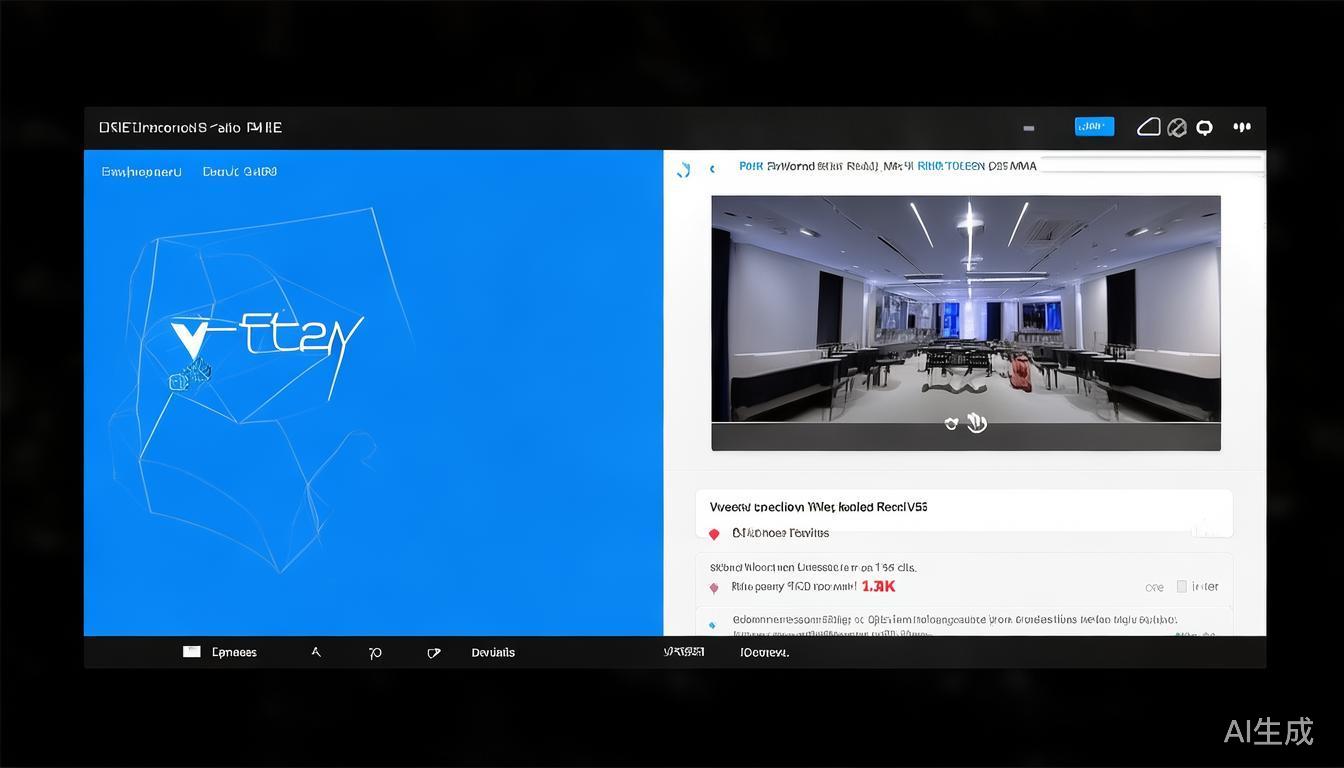The width and height of the screenshot is (1344, 768).
Task: Click the crossed-circle icon in title bar
Action: point(1177,127)
